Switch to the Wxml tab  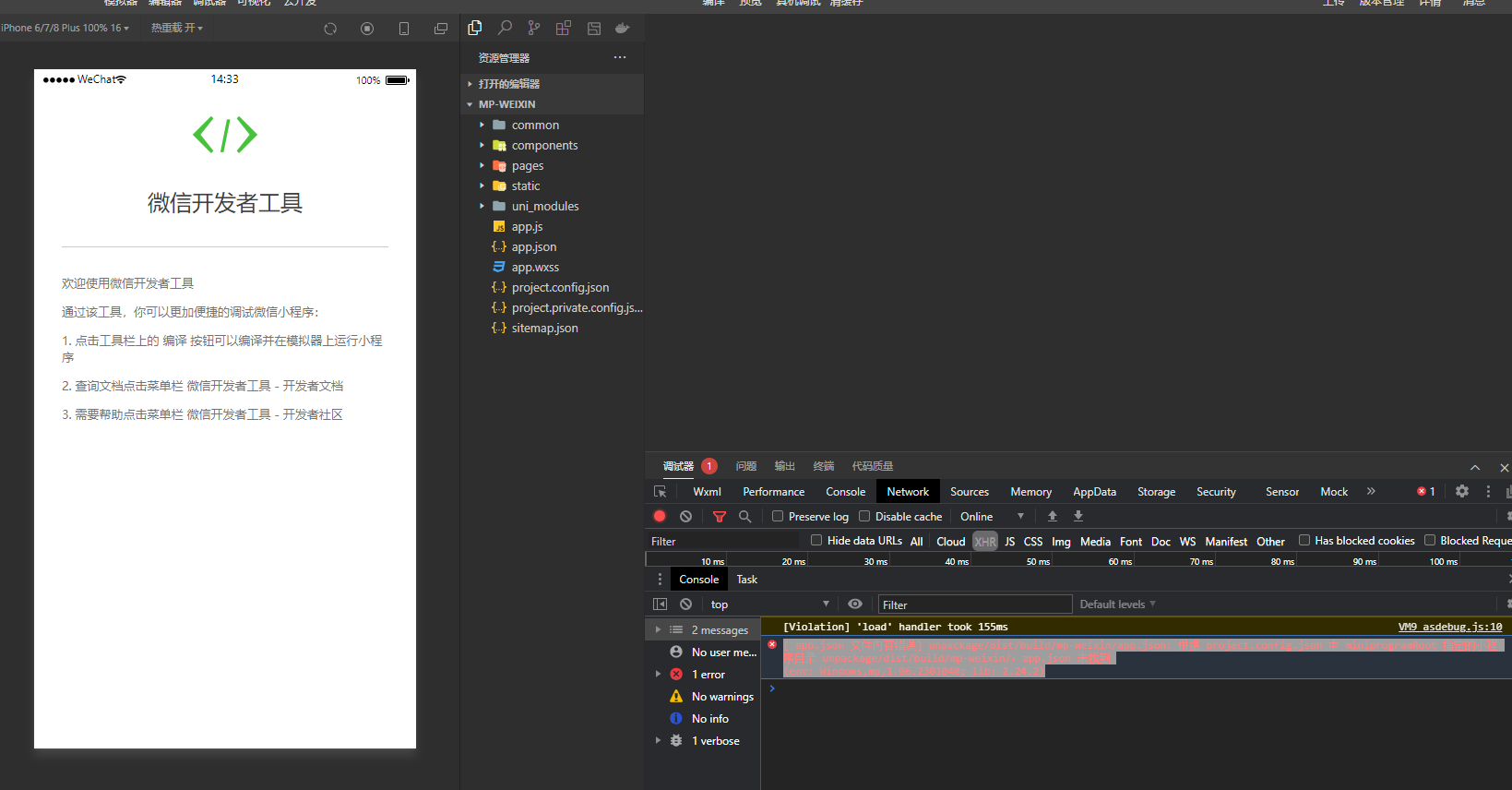coord(707,492)
